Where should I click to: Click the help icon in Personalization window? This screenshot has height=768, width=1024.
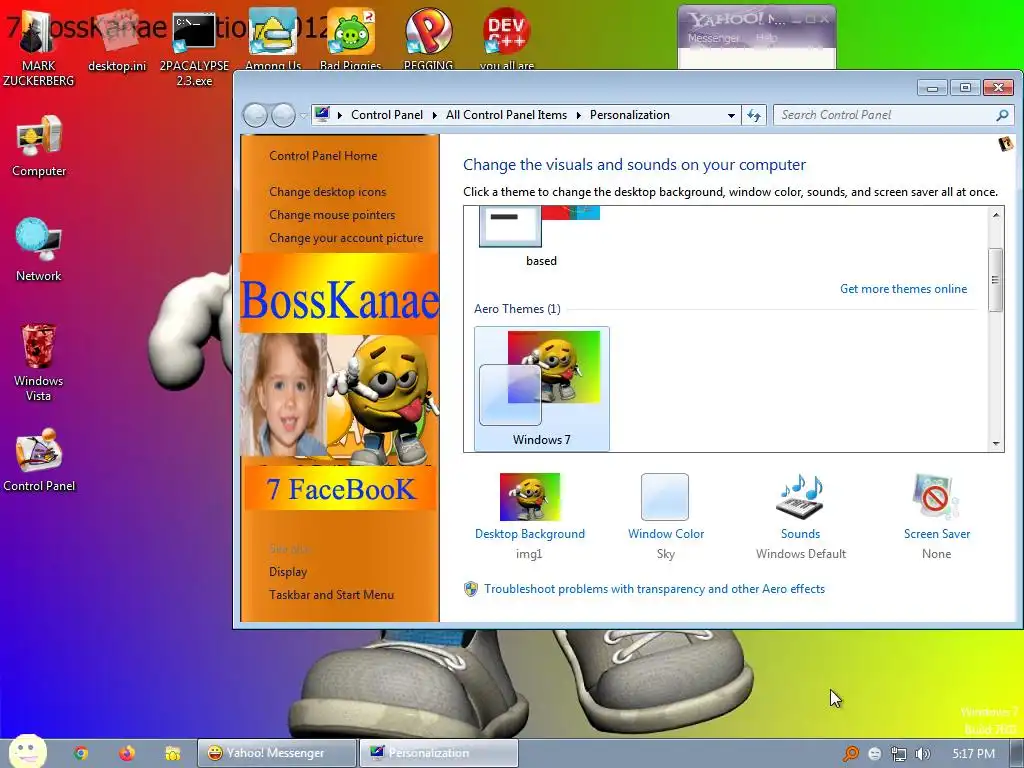click(x=1006, y=144)
